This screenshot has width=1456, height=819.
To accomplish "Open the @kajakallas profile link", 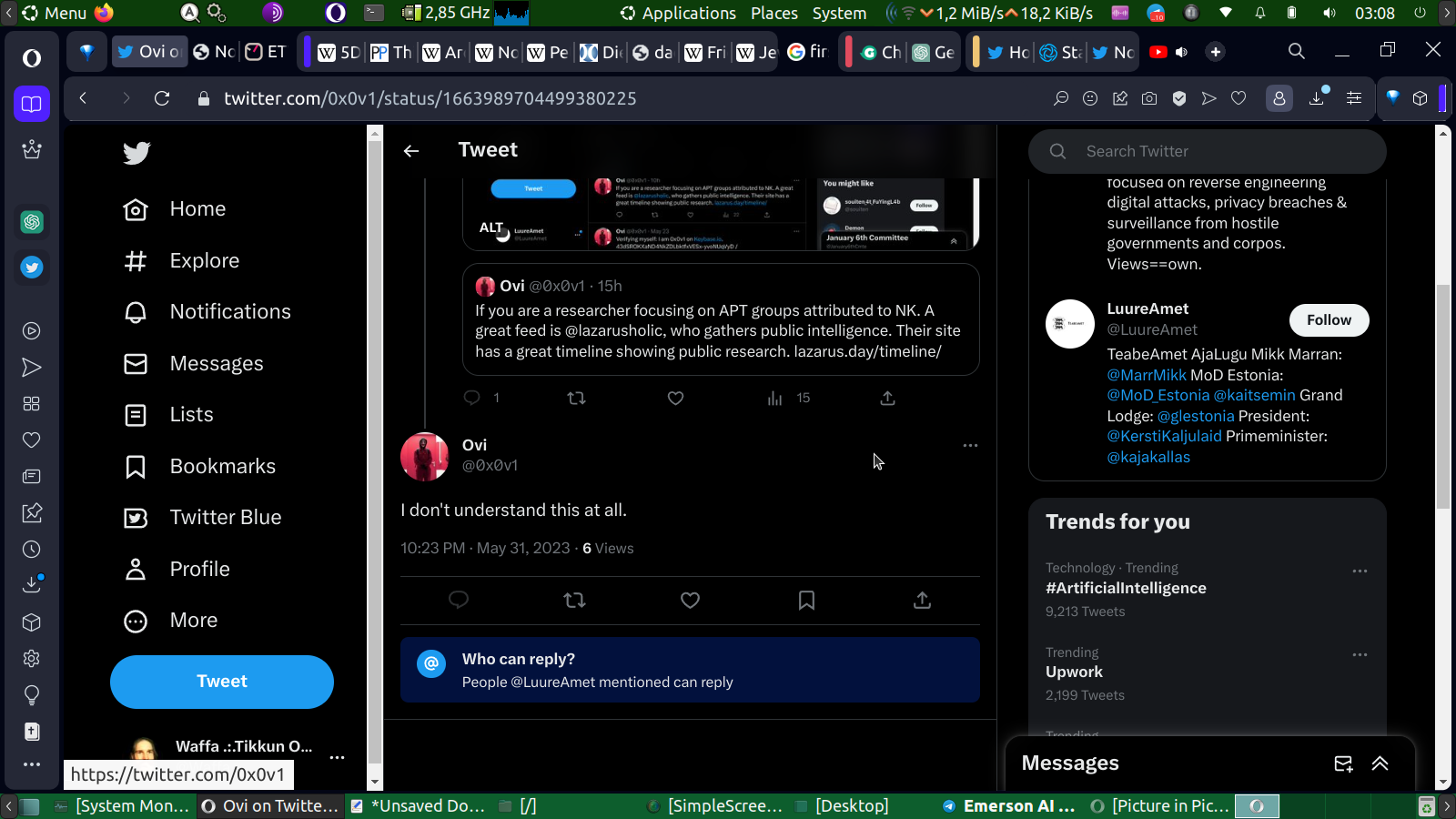I will pyautogui.click(x=1148, y=457).
